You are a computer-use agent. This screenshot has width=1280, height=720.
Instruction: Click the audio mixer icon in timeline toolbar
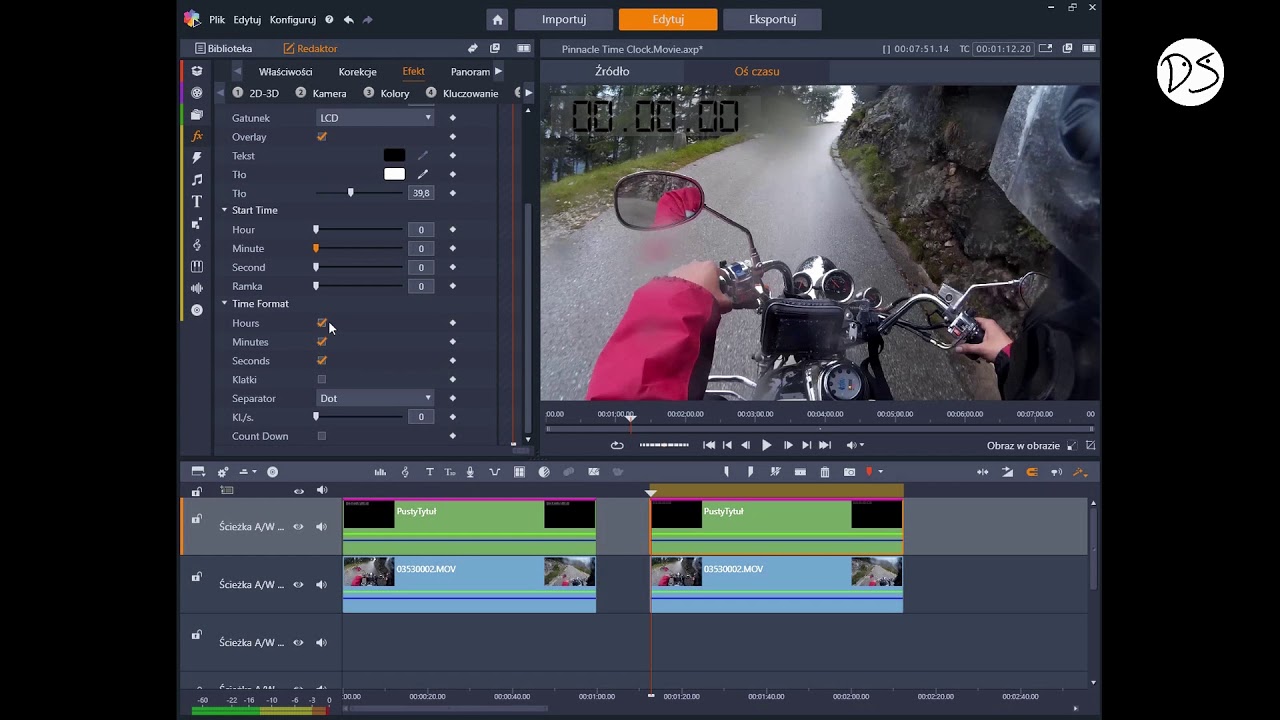point(380,472)
